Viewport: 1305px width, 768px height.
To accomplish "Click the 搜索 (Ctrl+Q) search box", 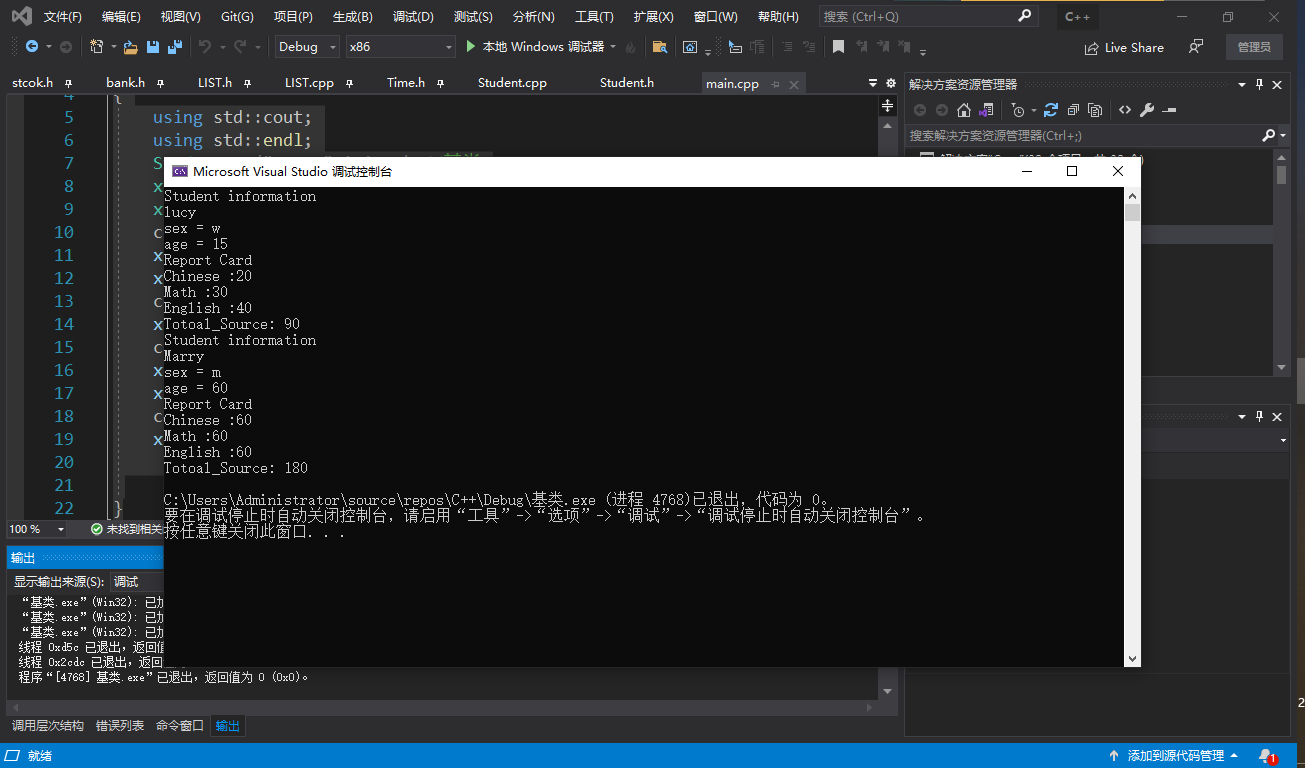I will (928, 17).
